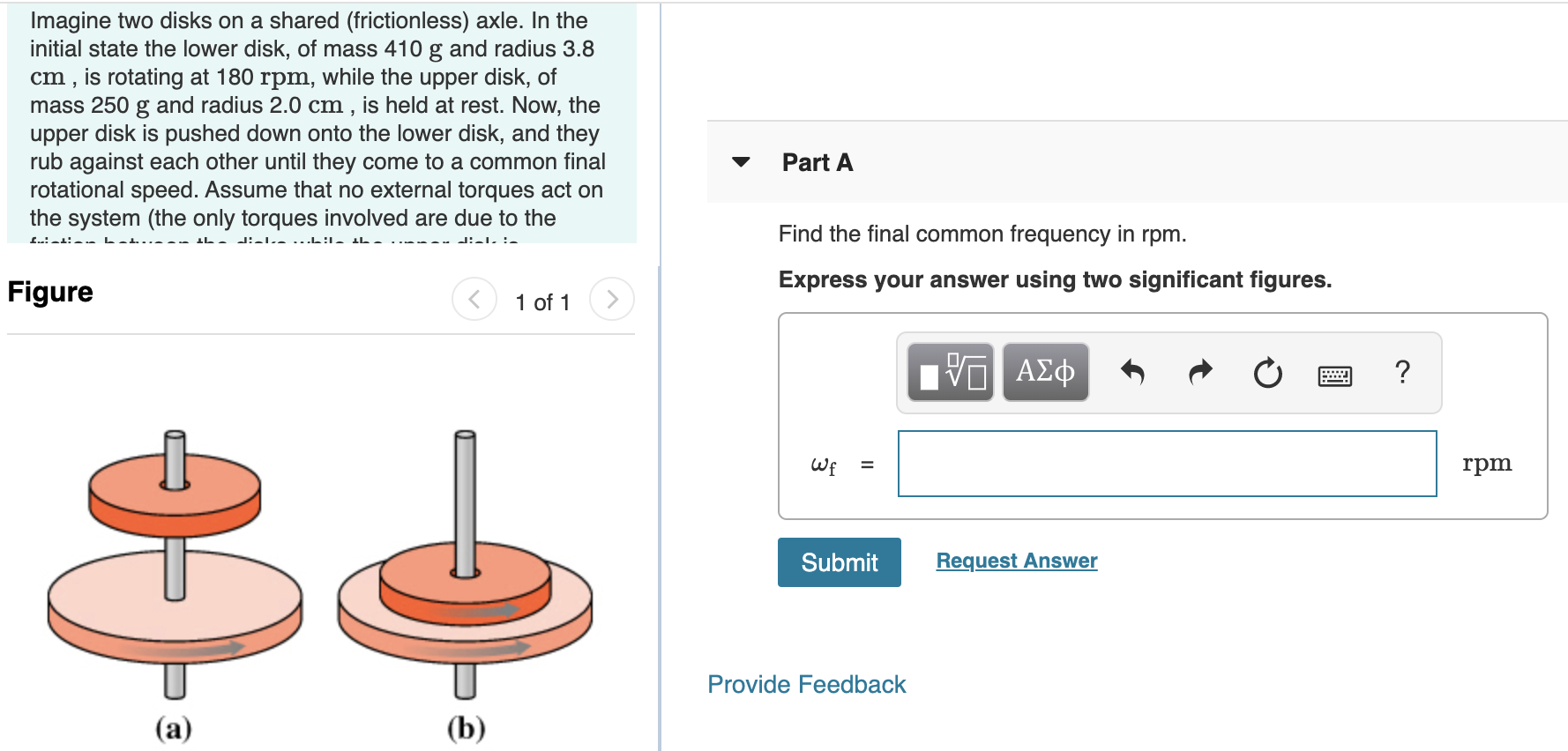
Task: Select the Figure section header
Action: click(x=49, y=291)
